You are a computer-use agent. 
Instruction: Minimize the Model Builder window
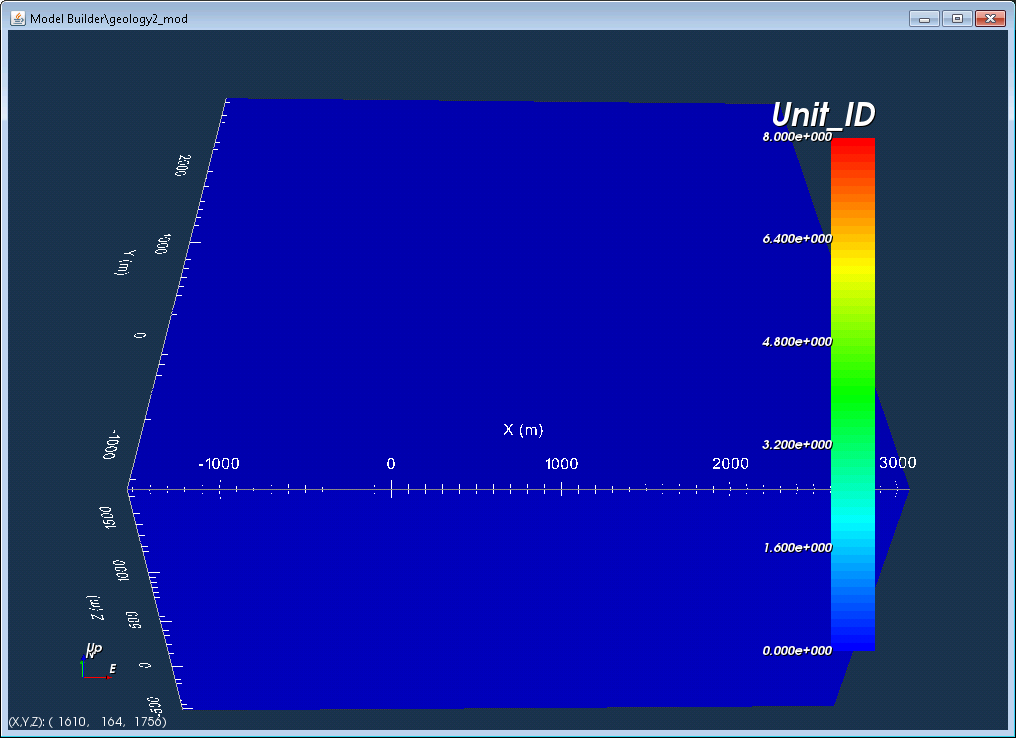click(x=924, y=19)
